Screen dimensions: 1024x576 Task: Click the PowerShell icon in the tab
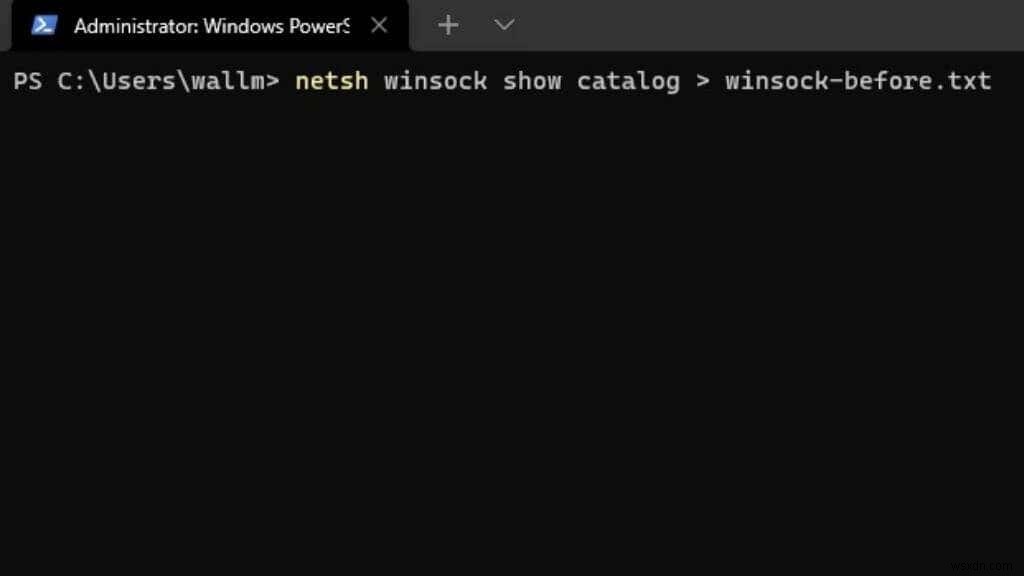click(44, 25)
